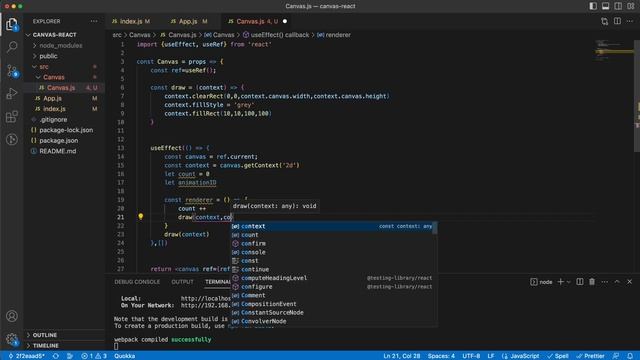Screen dimensions: 640x360
Task: Change indentation via Spaces: 4
Action: click(x=441, y=356)
